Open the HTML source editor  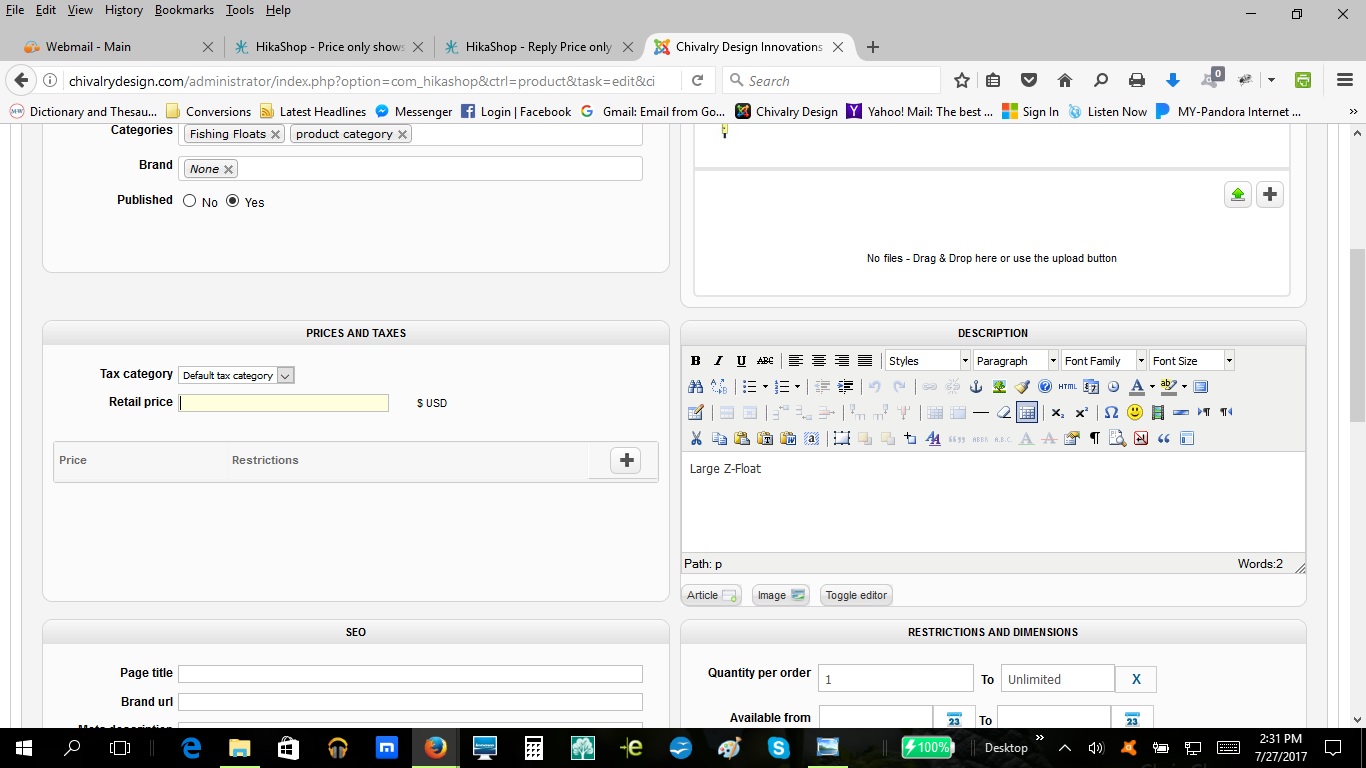[x=1068, y=387]
